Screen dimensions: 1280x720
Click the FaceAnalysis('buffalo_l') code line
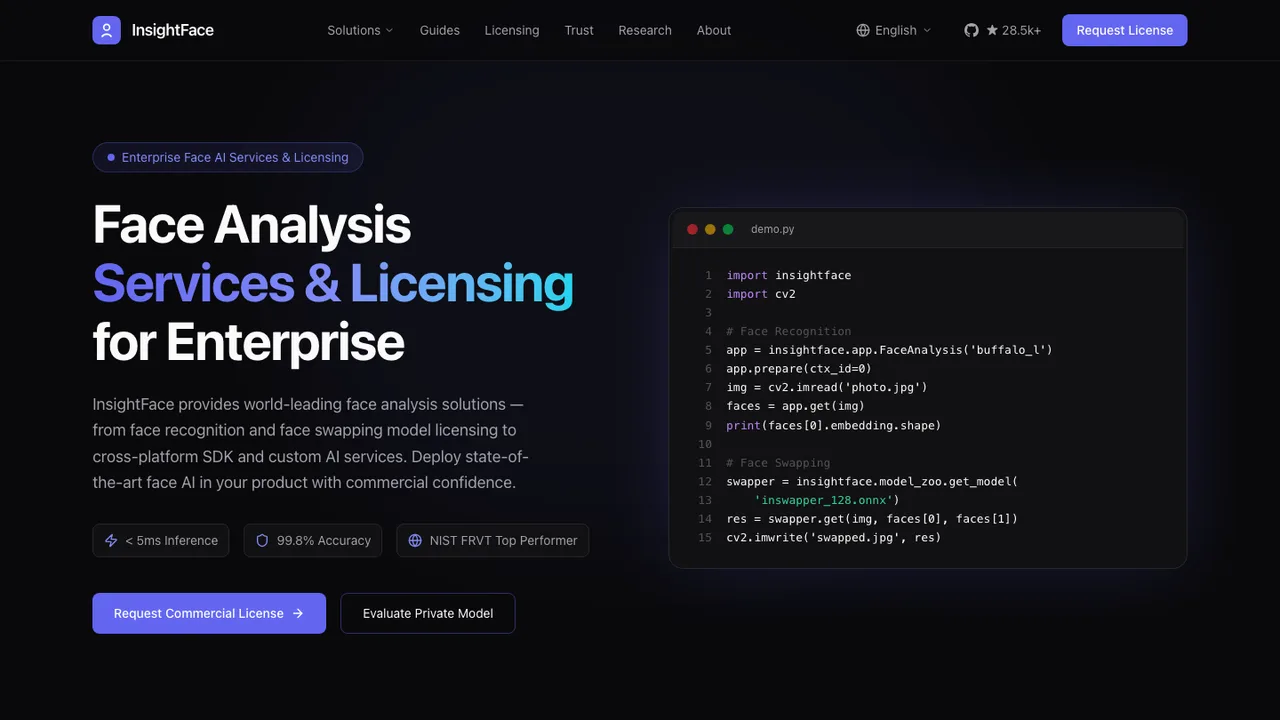(890, 350)
